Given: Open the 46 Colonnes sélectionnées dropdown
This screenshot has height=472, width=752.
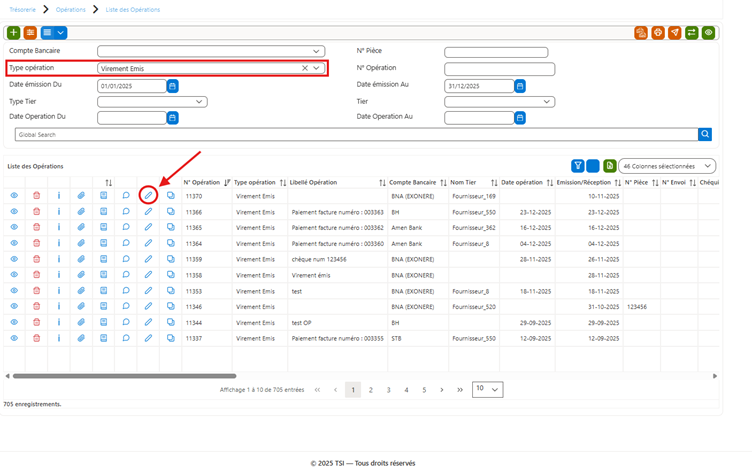Looking at the screenshot, I should pos(667,166).
